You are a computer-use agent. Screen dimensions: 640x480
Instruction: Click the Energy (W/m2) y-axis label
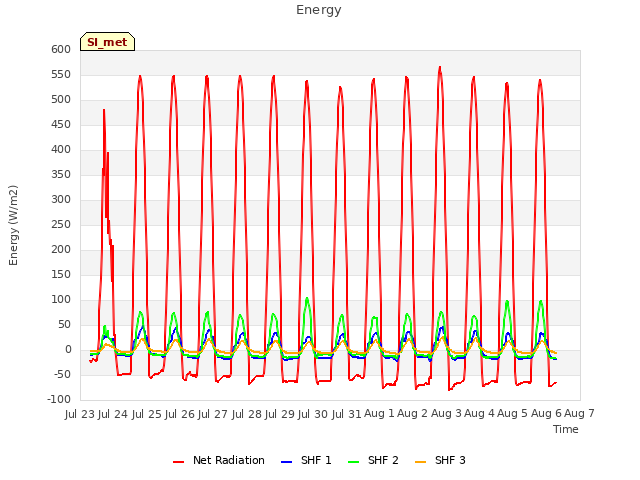[13, 225]
